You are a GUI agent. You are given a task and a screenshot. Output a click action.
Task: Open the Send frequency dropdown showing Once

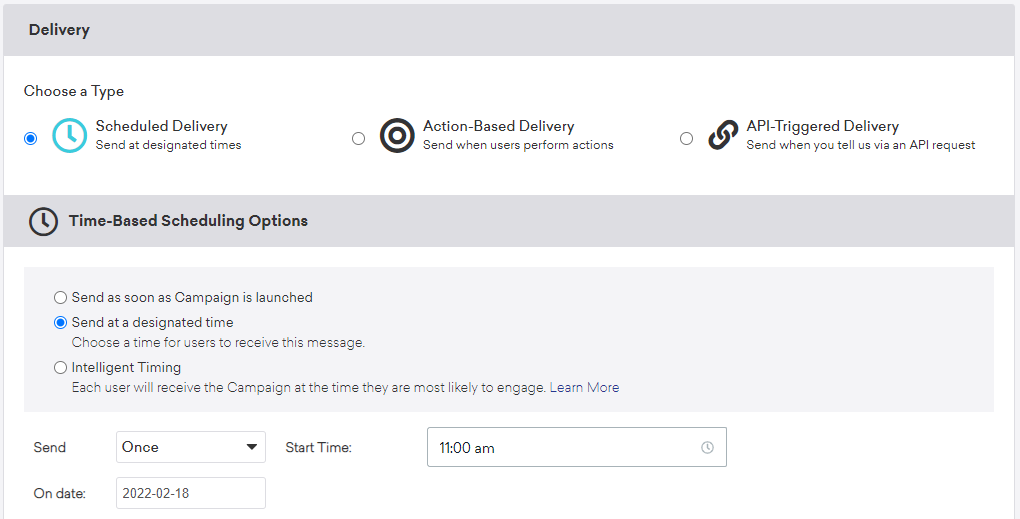(190, 447)
